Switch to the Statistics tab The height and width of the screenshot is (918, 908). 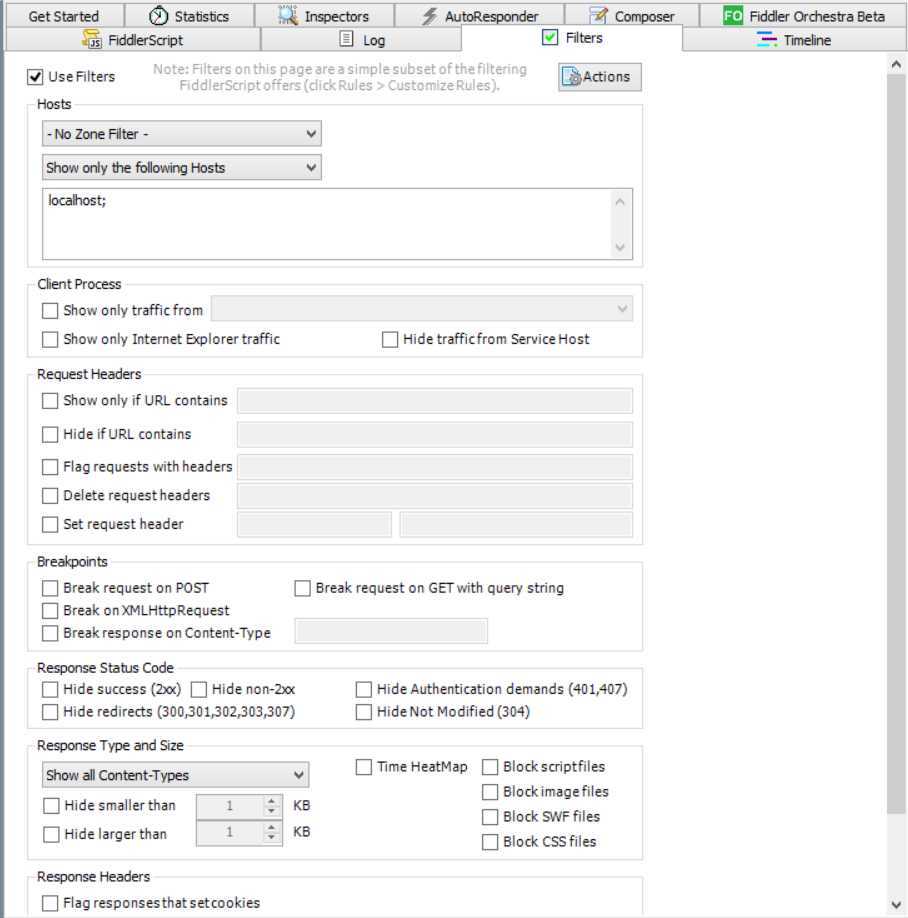pyautogui.click(x=189, y=16)
